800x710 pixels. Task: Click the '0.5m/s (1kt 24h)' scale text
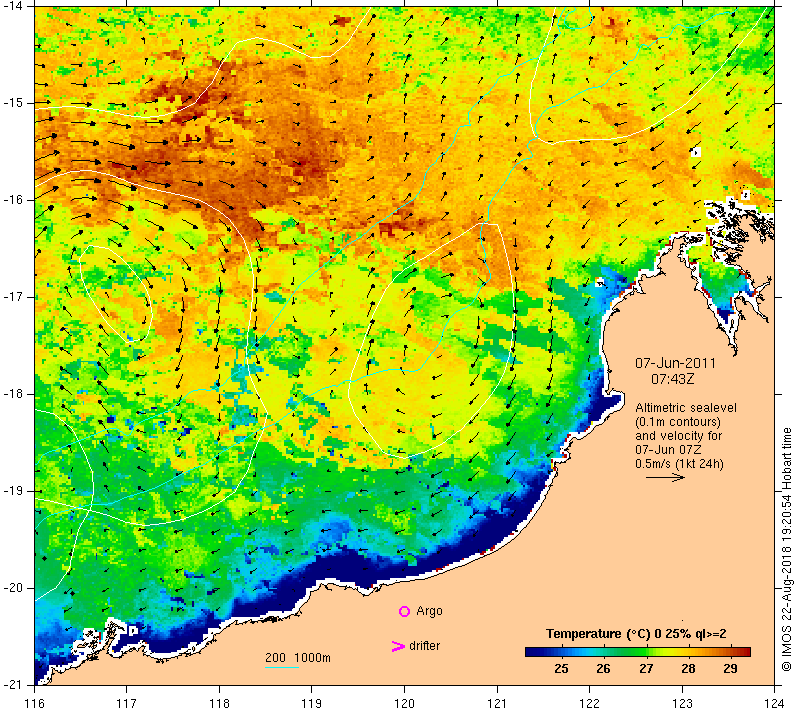[679, 464]
